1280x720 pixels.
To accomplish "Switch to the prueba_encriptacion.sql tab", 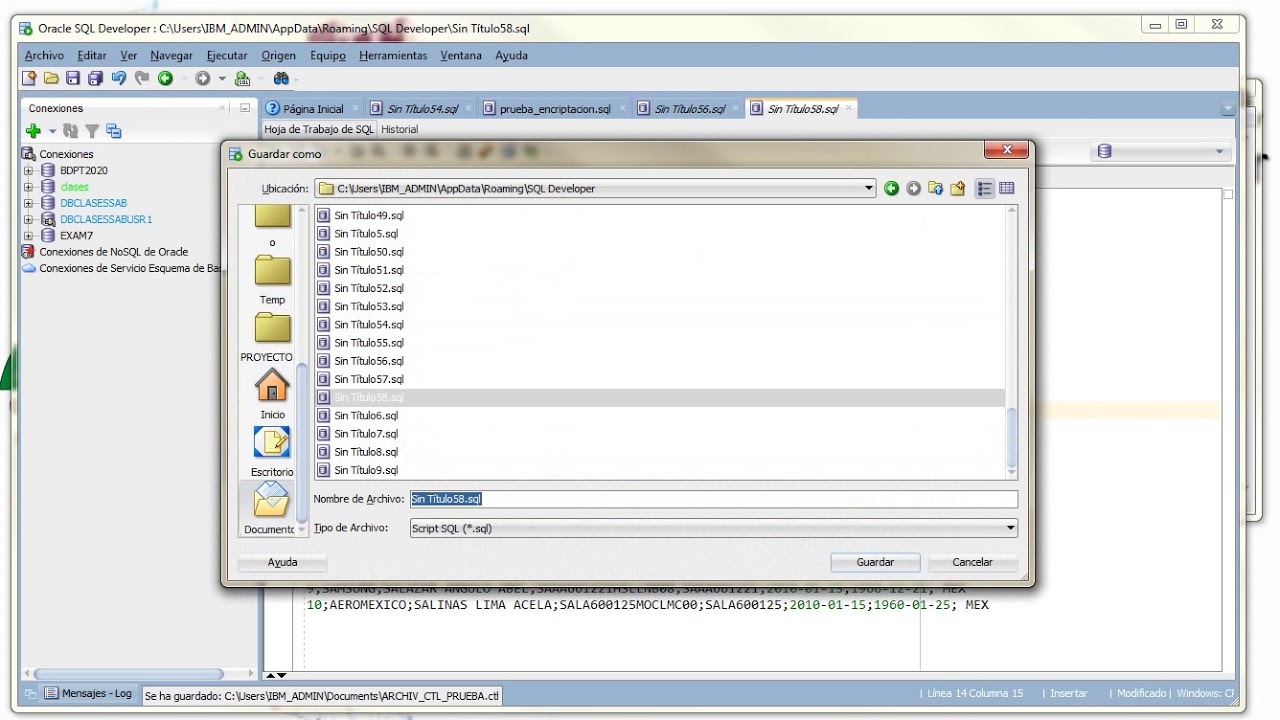I will pyautogui.click(x=555, y=109).
